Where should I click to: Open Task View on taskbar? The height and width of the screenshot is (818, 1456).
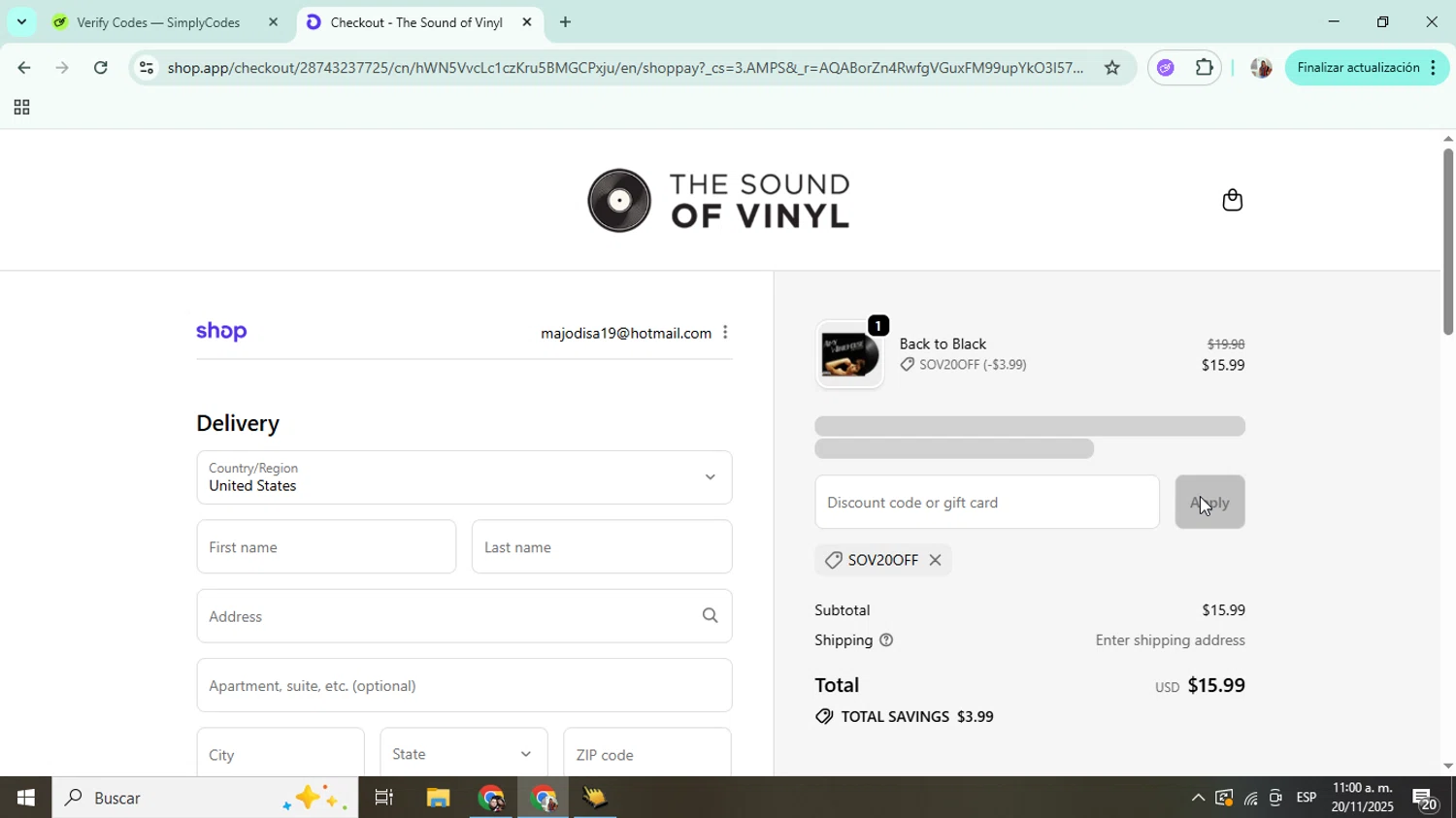coord(384,798)
